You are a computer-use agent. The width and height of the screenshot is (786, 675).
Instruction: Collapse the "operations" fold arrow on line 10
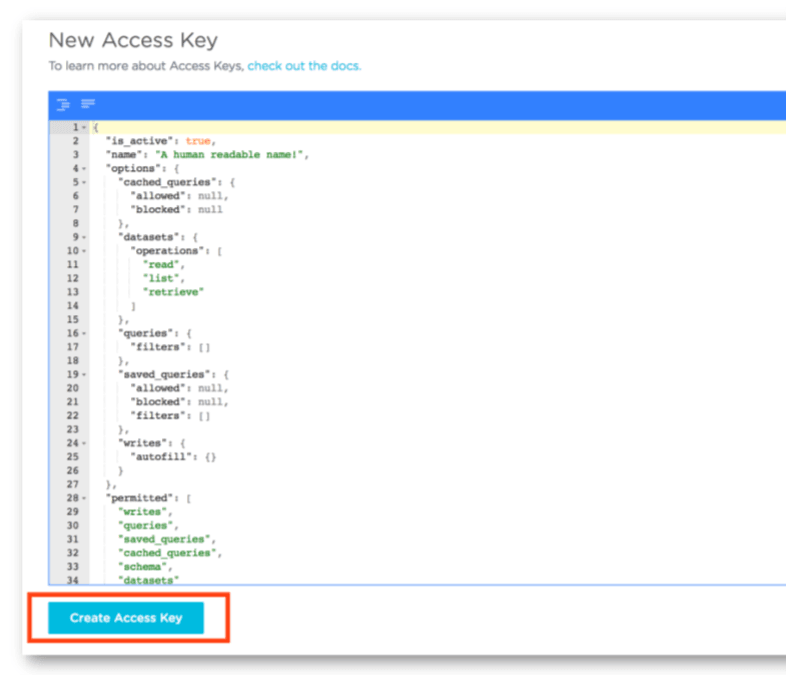point(84,251)
